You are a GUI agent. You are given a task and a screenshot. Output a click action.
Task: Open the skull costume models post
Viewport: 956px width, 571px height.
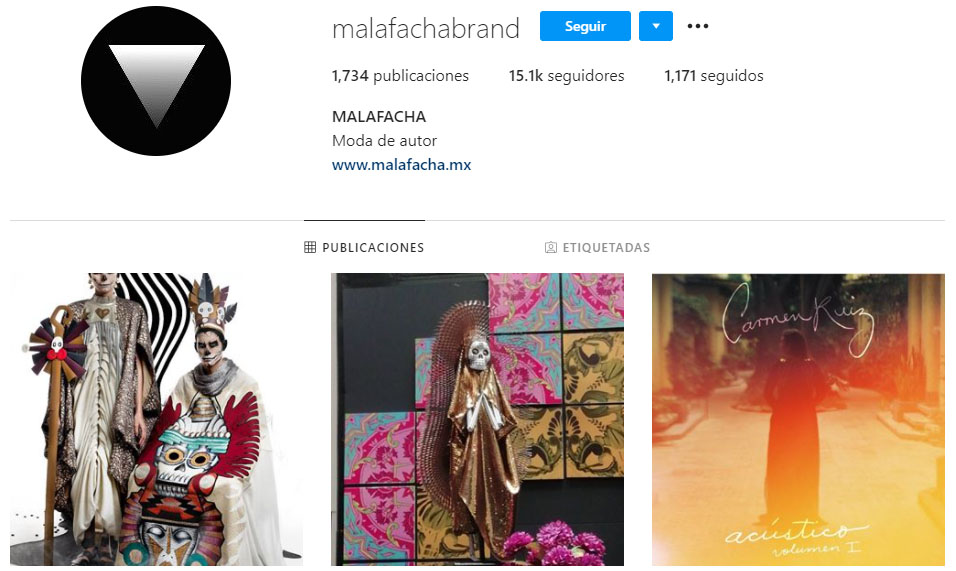156,419
